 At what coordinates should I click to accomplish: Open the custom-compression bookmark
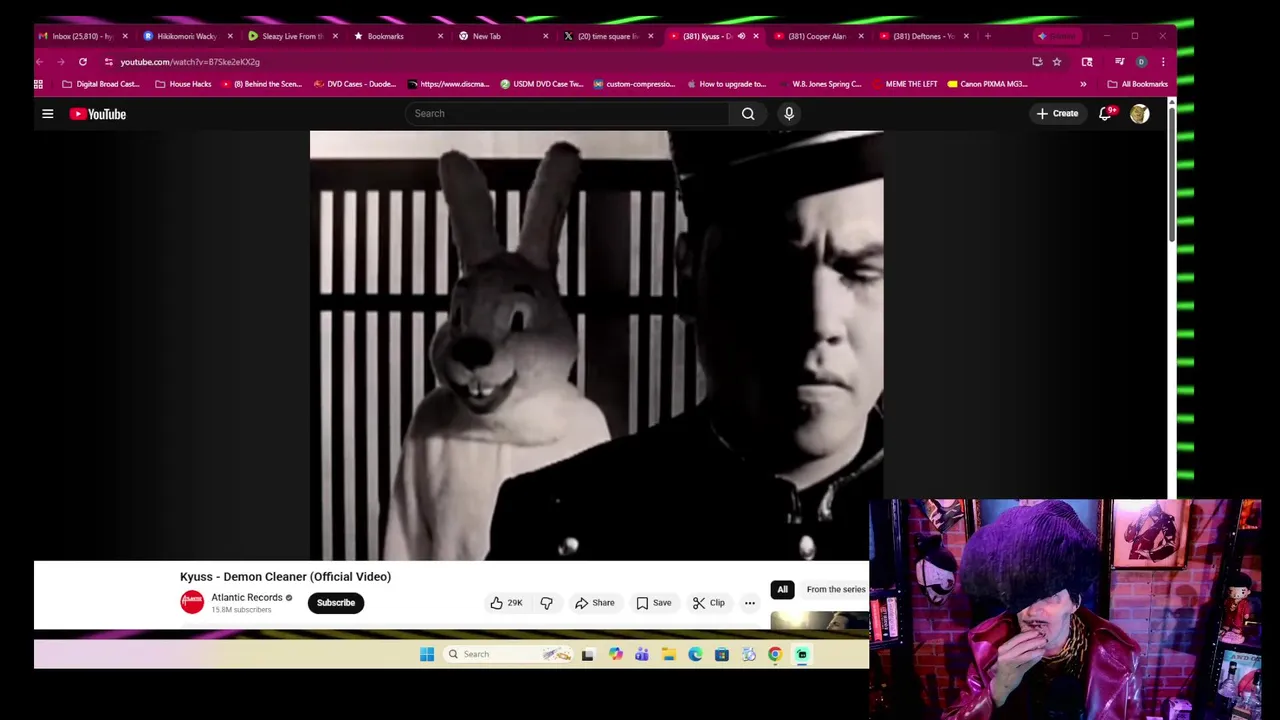(634, 84)
